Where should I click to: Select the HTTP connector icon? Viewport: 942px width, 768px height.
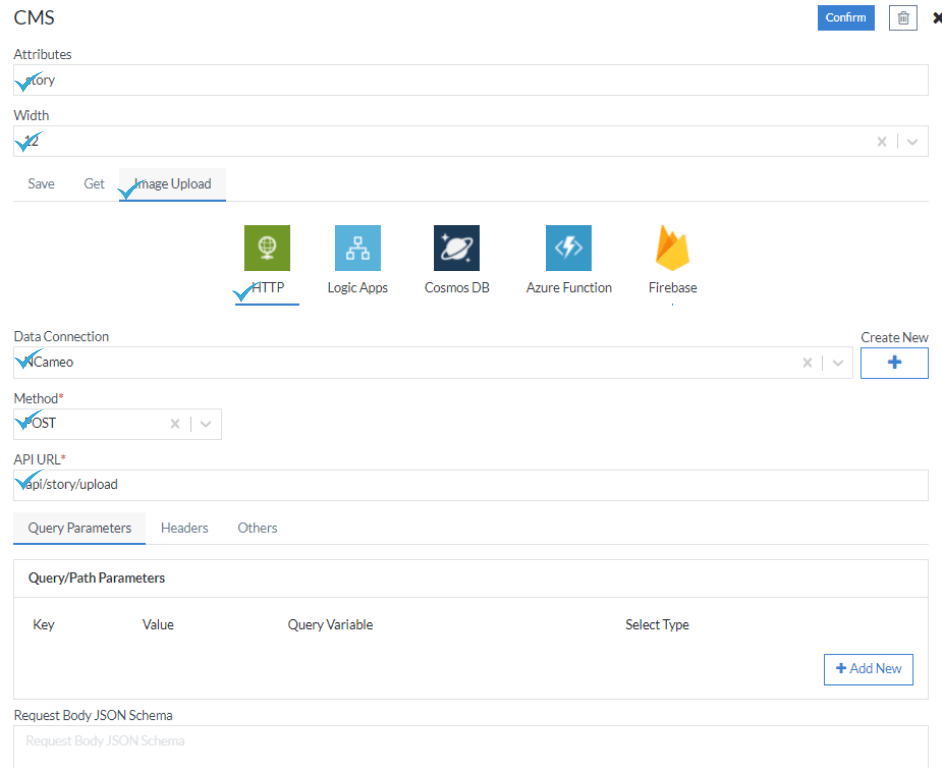(x=267, y=248)
